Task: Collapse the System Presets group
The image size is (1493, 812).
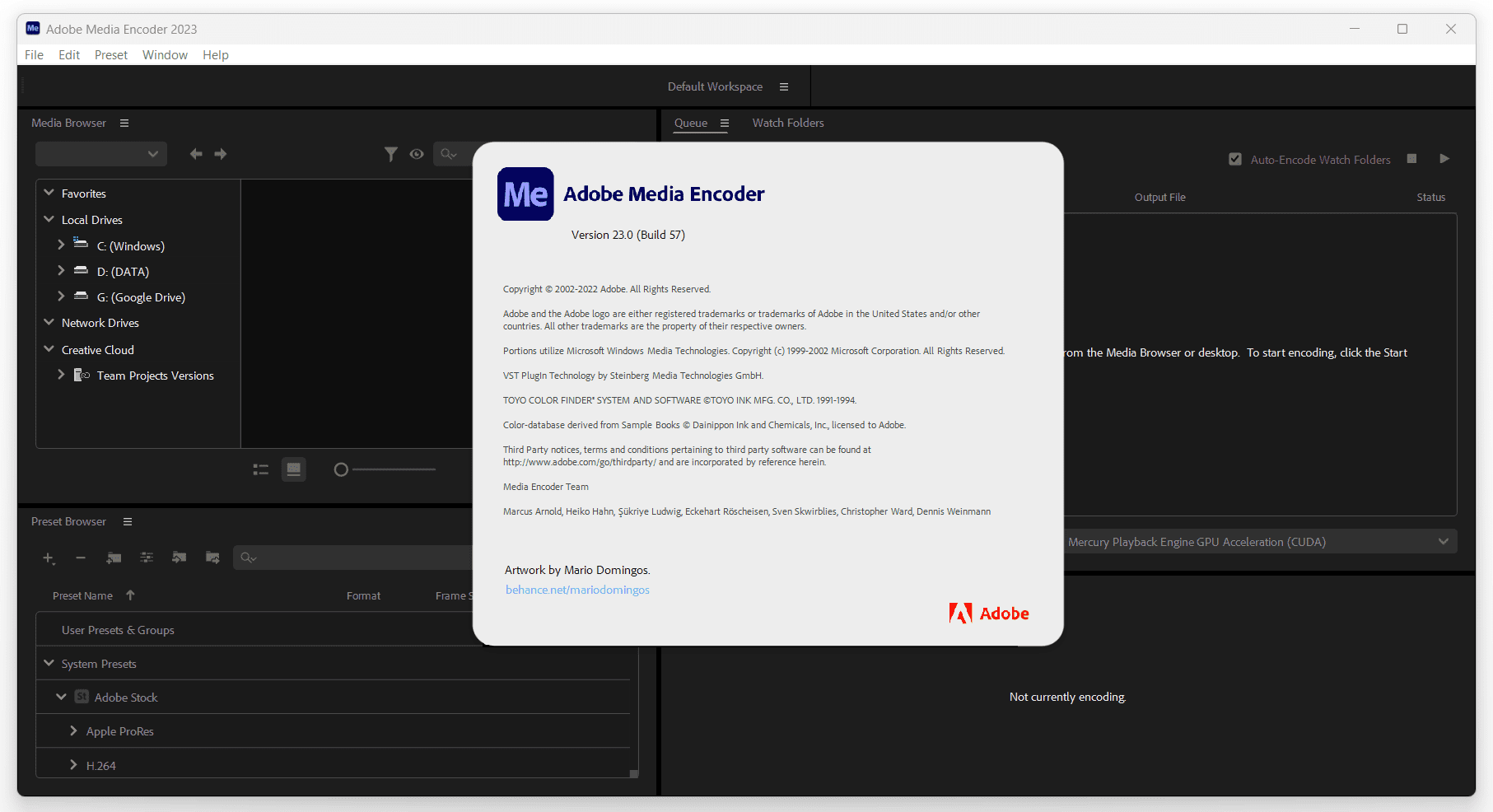Action: (49, 663)
